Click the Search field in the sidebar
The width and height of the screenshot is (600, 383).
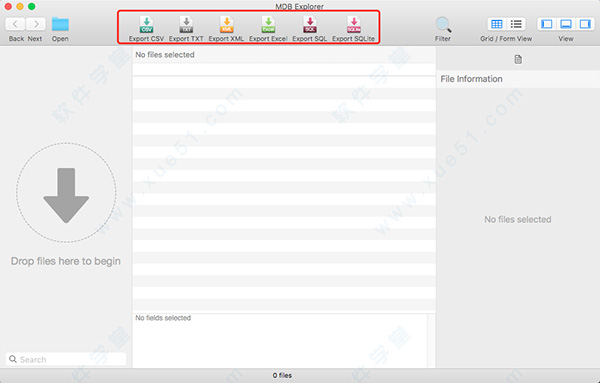click(x=66, y=359)
